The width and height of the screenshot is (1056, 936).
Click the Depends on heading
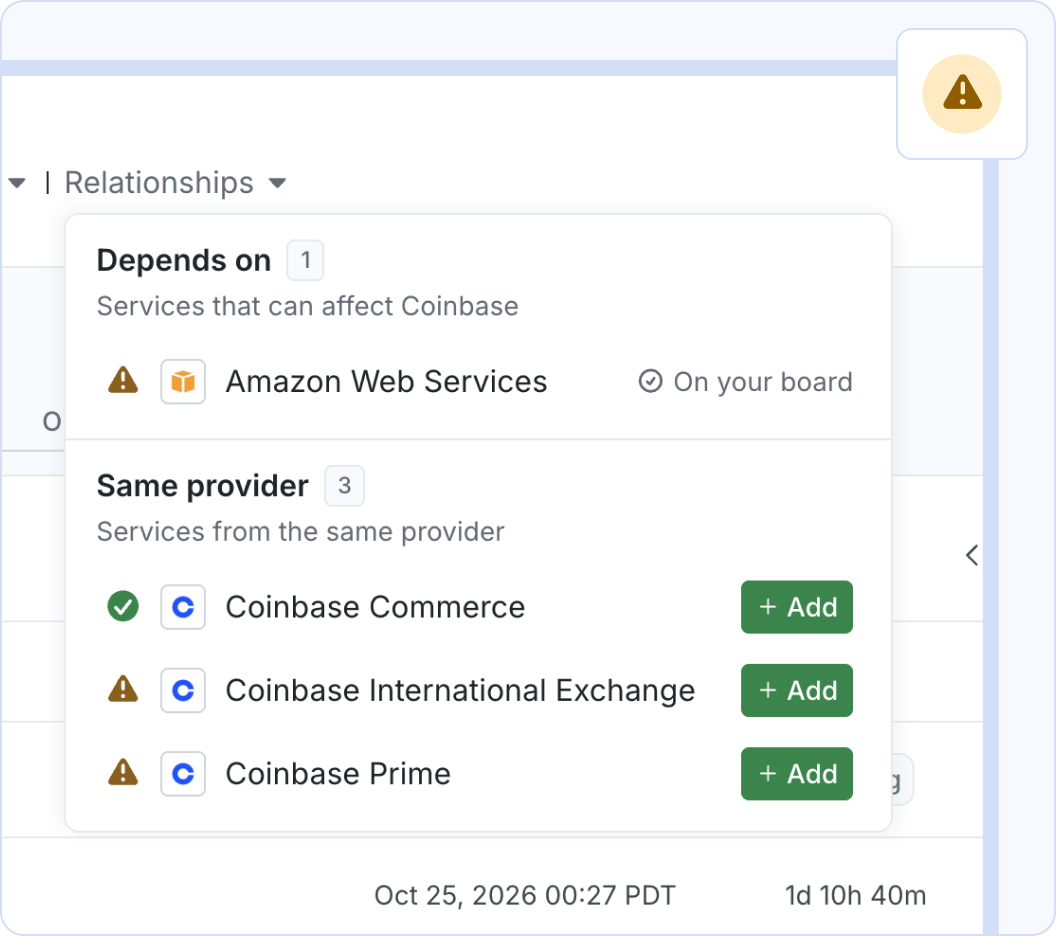[184, 260]
